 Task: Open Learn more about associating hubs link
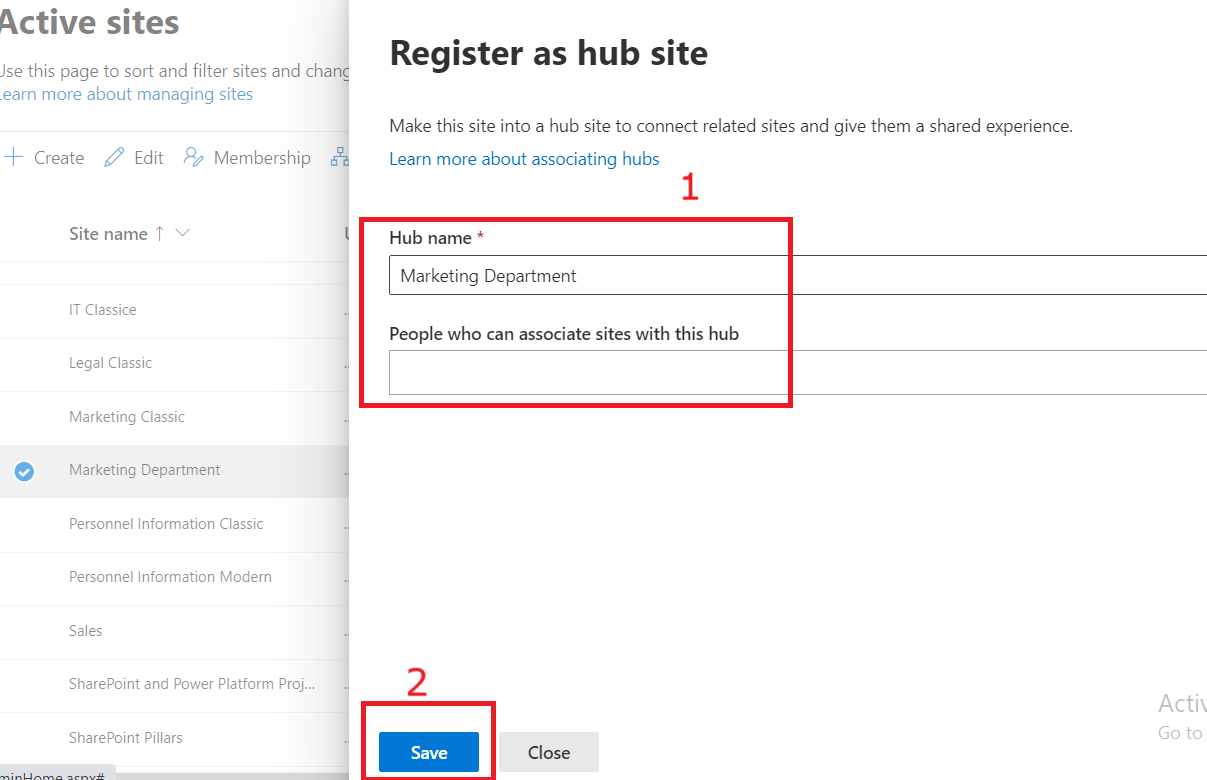click(524, 159)
